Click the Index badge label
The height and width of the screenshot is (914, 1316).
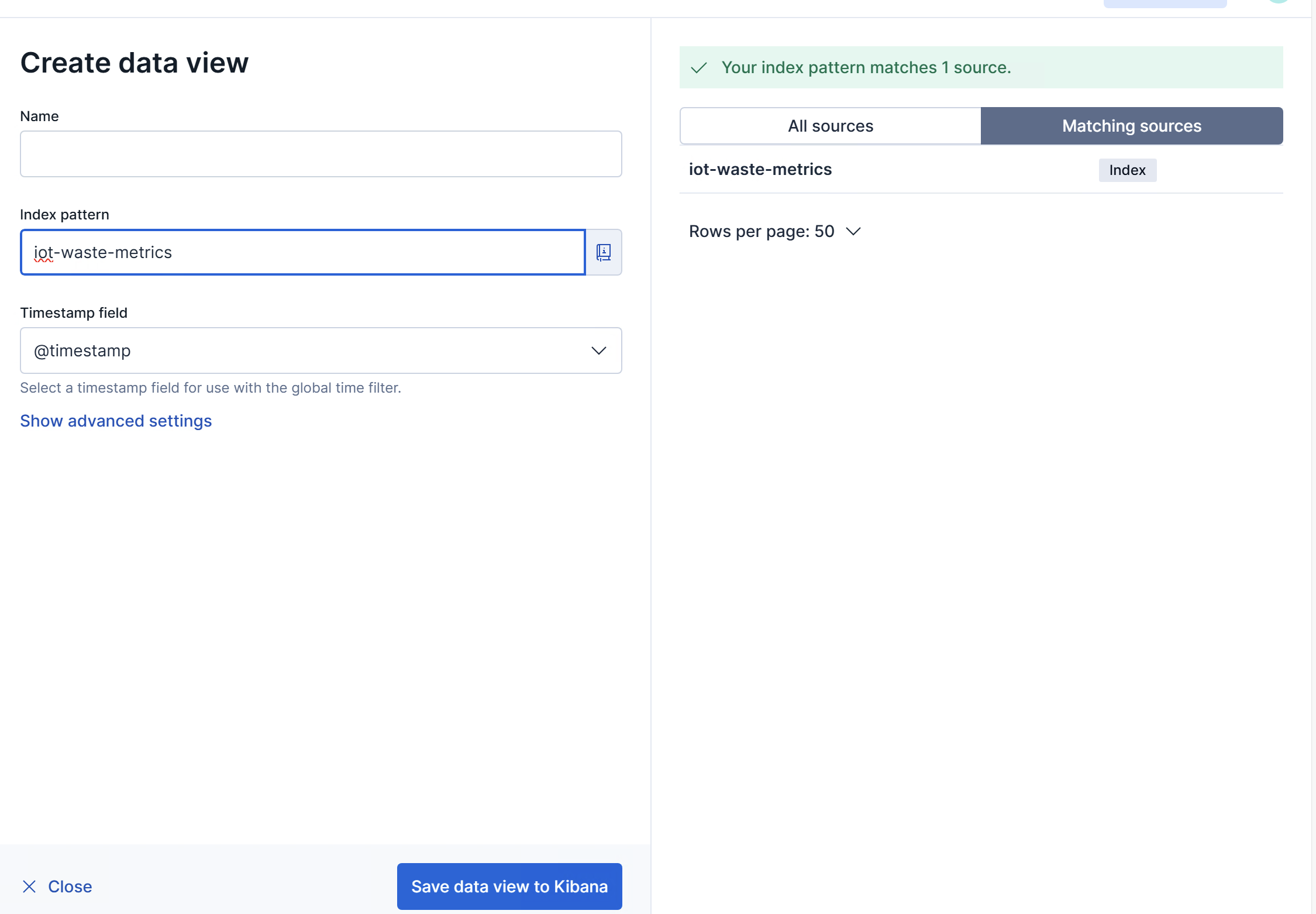(1126, 170)
